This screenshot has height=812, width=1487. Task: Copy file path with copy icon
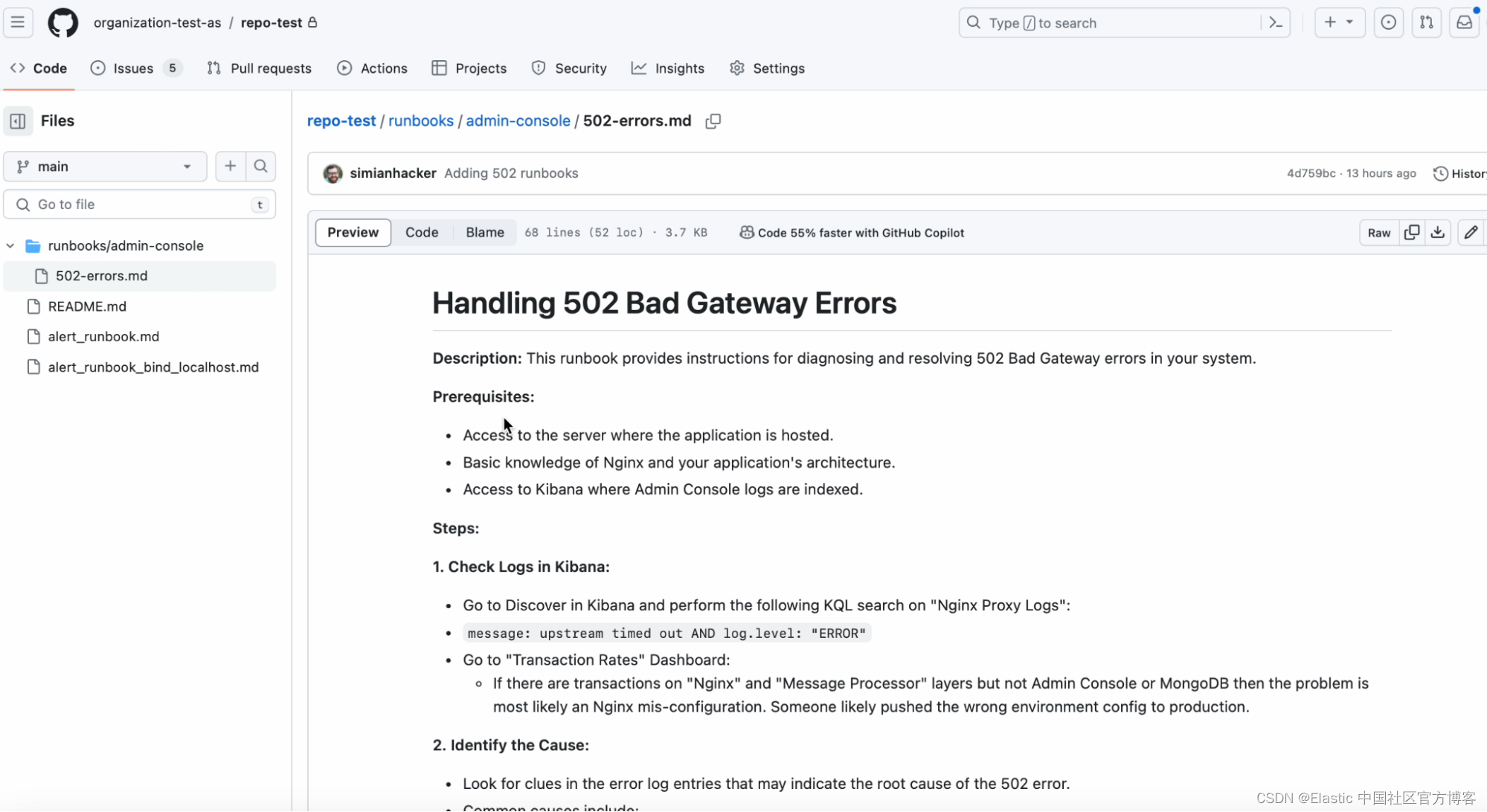click(713, 120)
